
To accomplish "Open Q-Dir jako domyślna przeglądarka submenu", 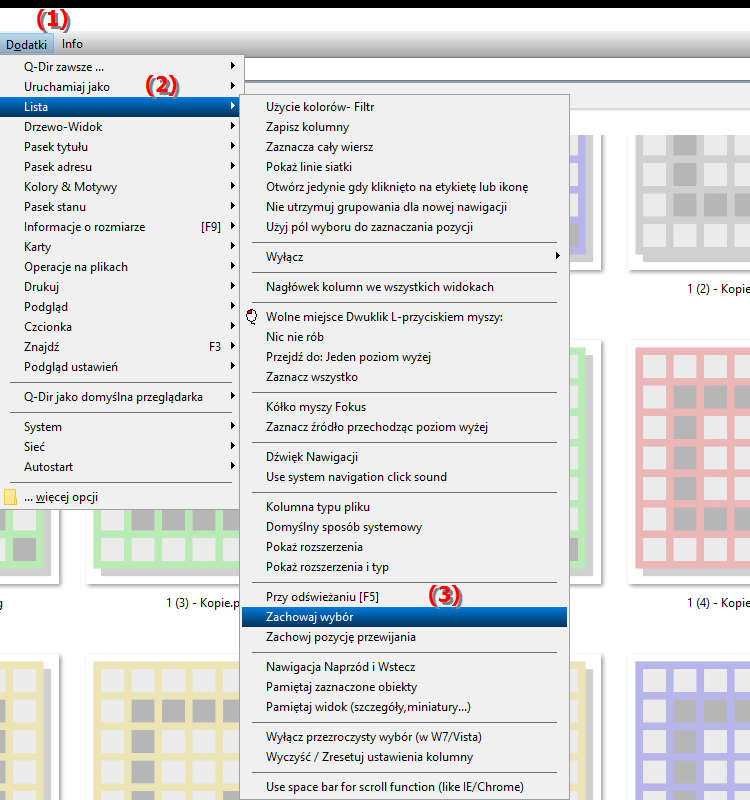I will pos(121,397).
